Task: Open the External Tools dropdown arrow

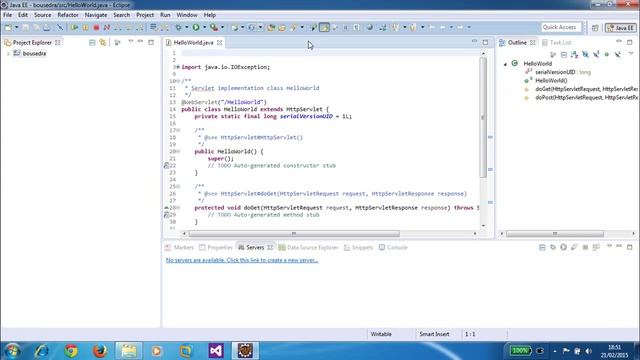Action: (x=222, y=27)
